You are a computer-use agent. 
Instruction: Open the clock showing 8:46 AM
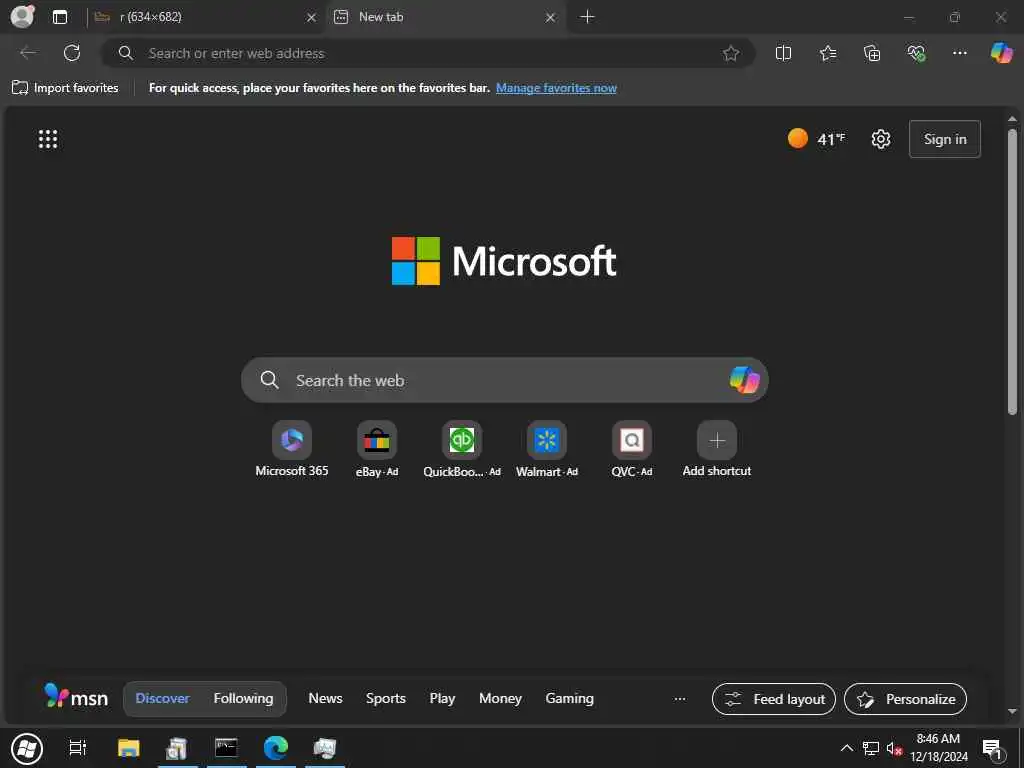click(938, 748)
